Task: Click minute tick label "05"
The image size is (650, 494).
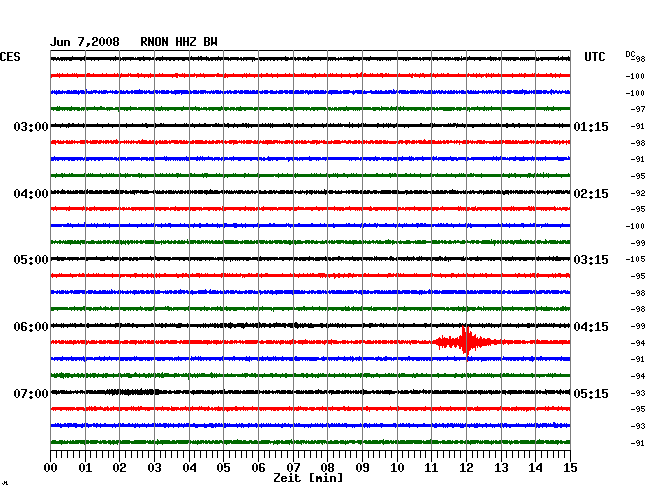Action: (x=223, y=467)
